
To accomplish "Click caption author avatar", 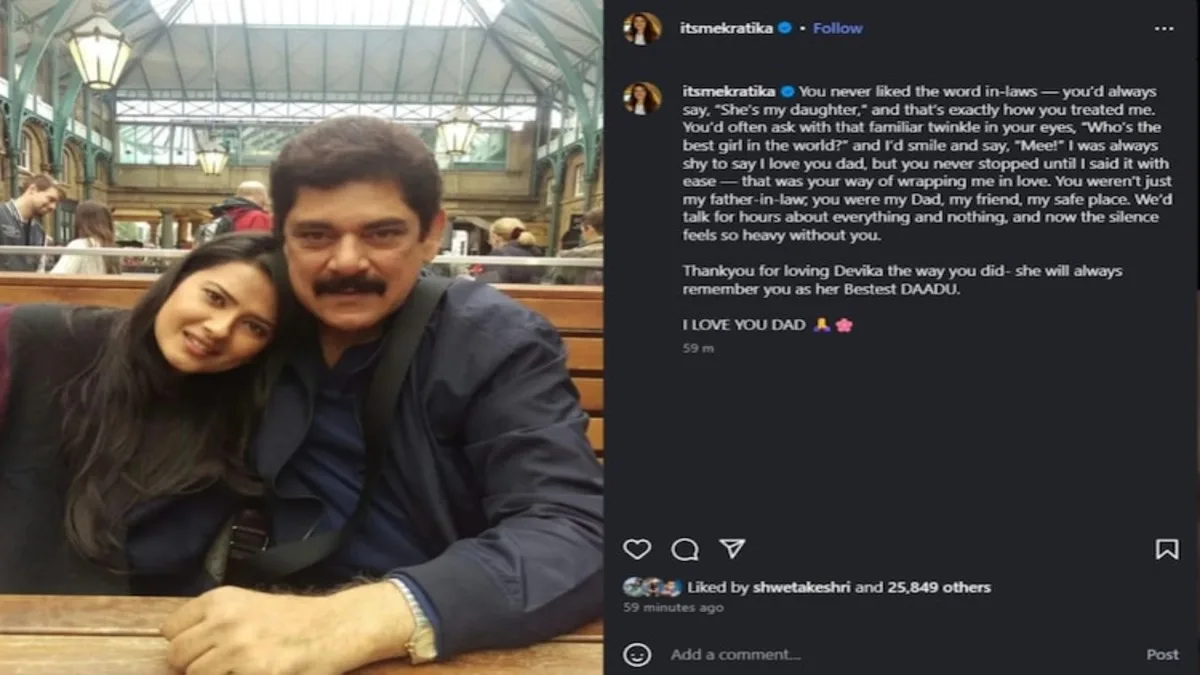I will [x=641, y=97].
